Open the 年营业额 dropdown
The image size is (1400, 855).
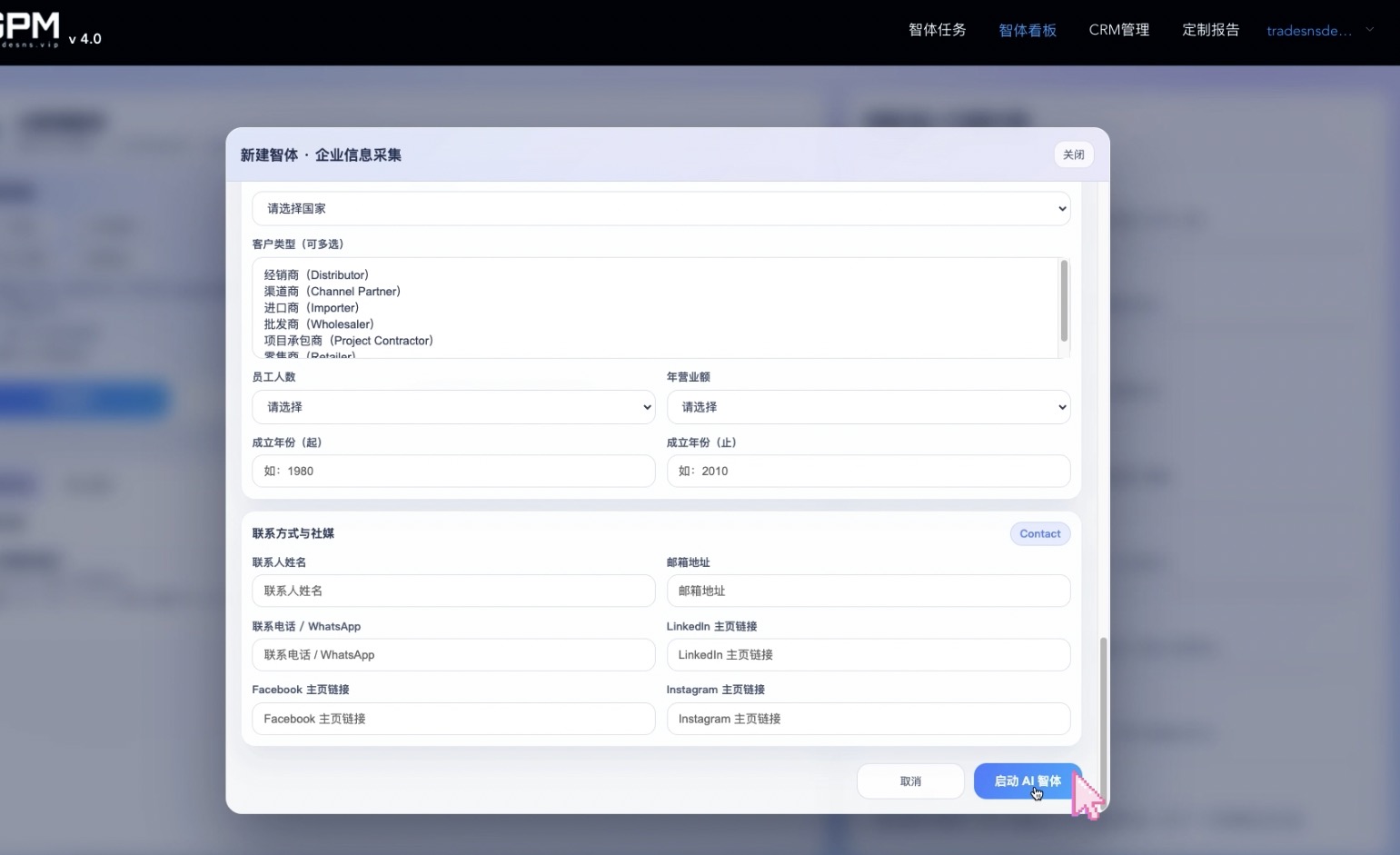868,407
